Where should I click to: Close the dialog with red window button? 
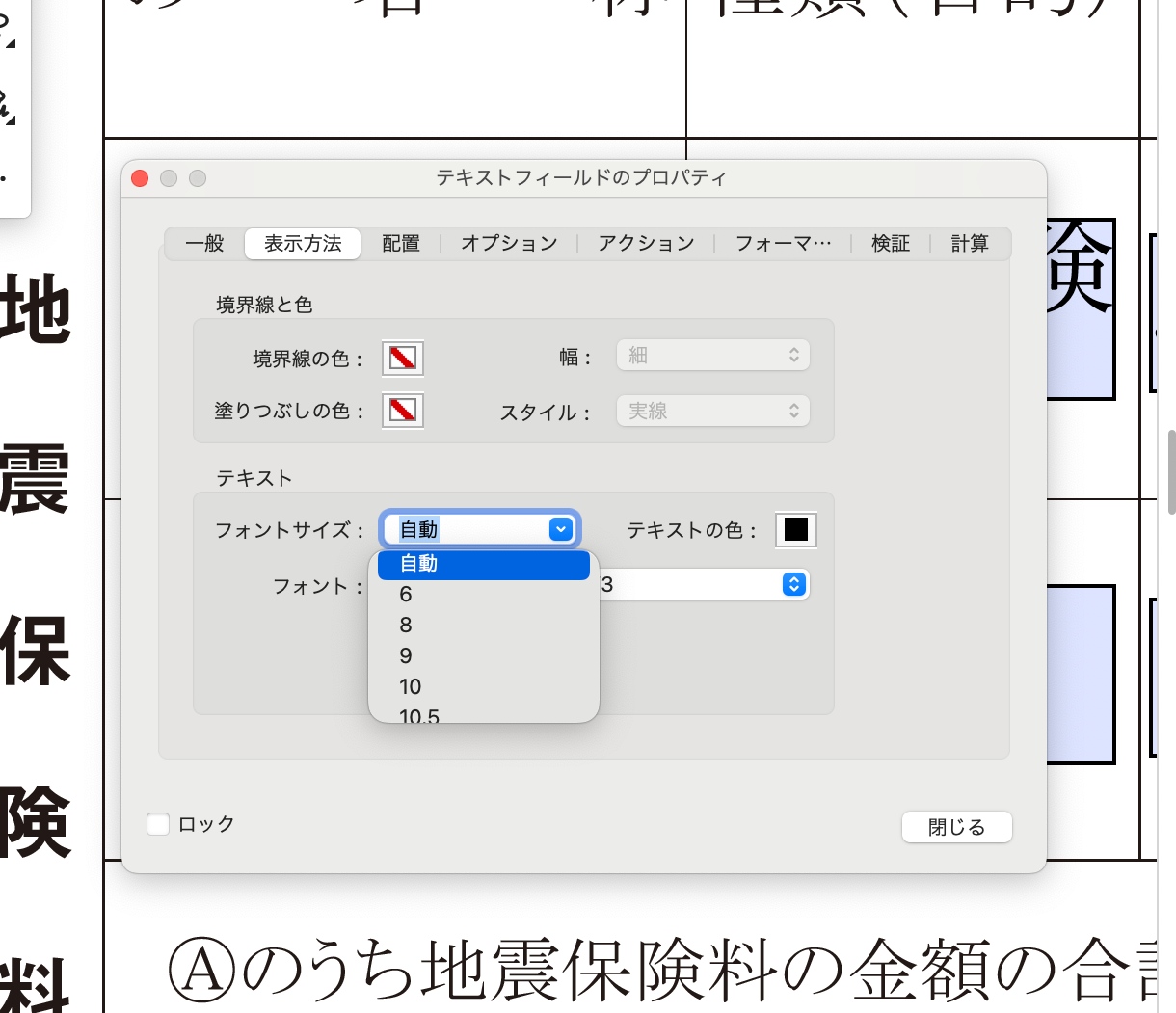click(x=140, y=178)
